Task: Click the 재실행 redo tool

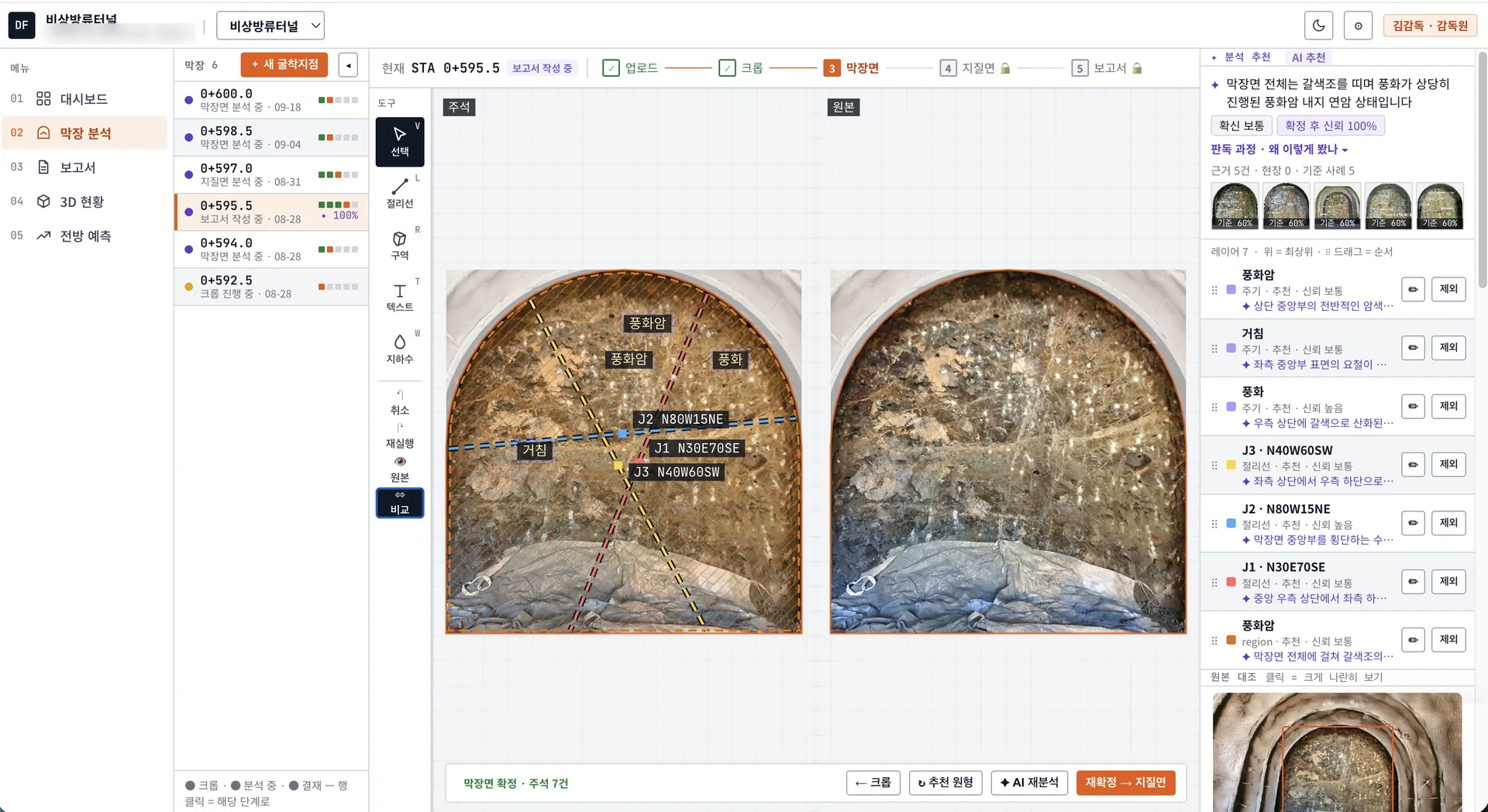Action: 400,436
